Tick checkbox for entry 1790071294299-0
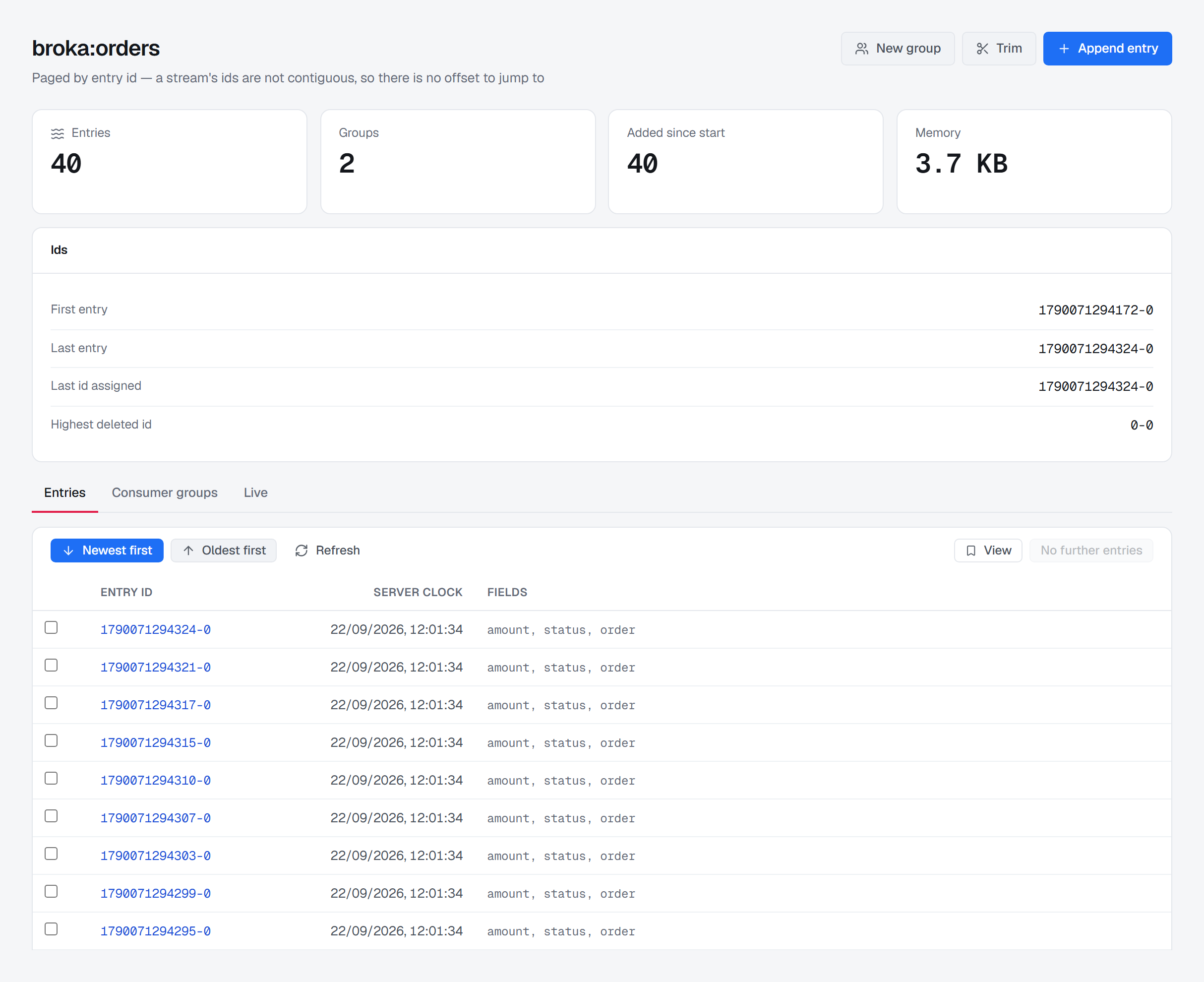Viewport: 1204px width, 982px height. tap(51, 892)
